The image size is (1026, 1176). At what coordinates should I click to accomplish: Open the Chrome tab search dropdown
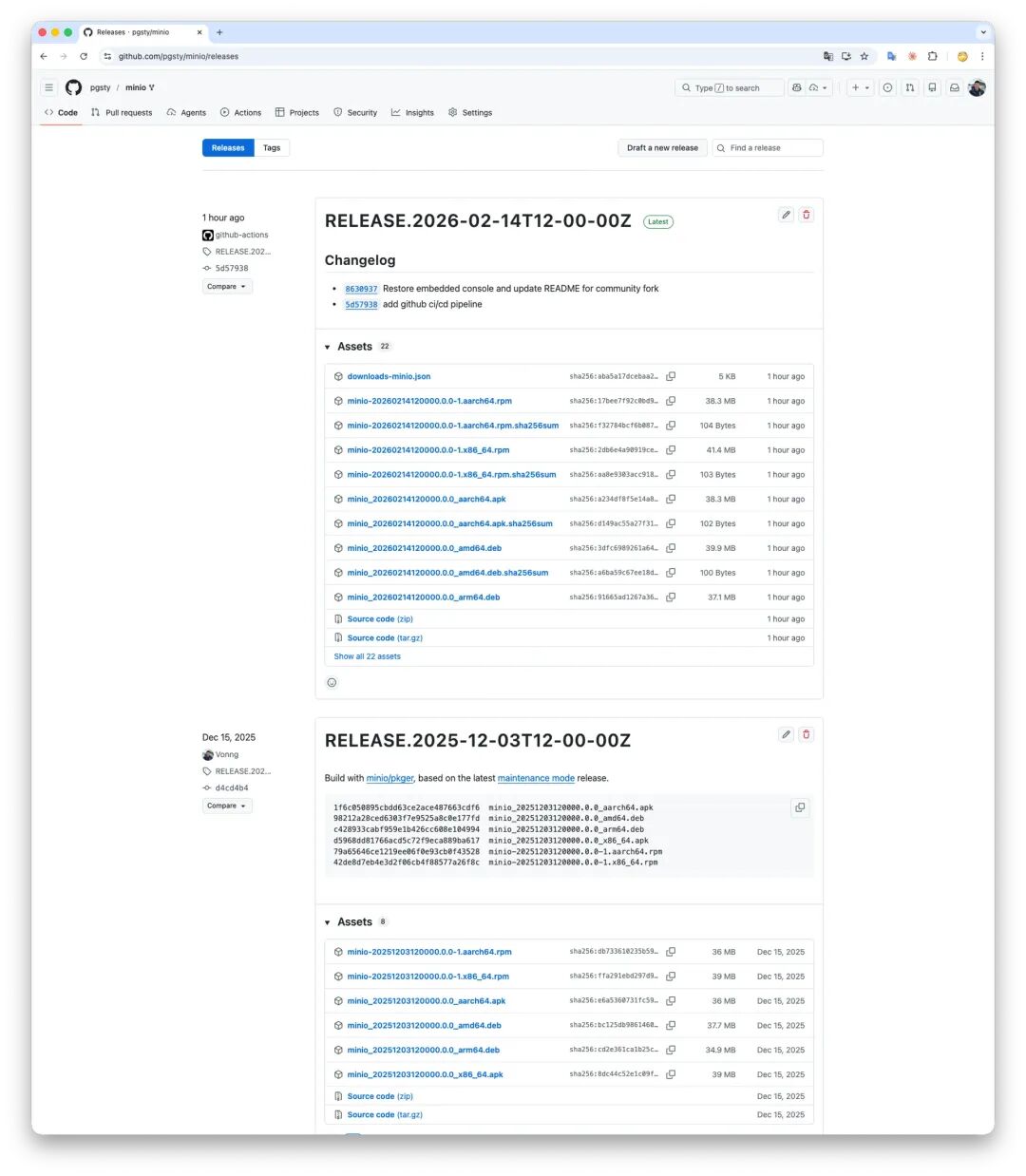click(982, 32)
